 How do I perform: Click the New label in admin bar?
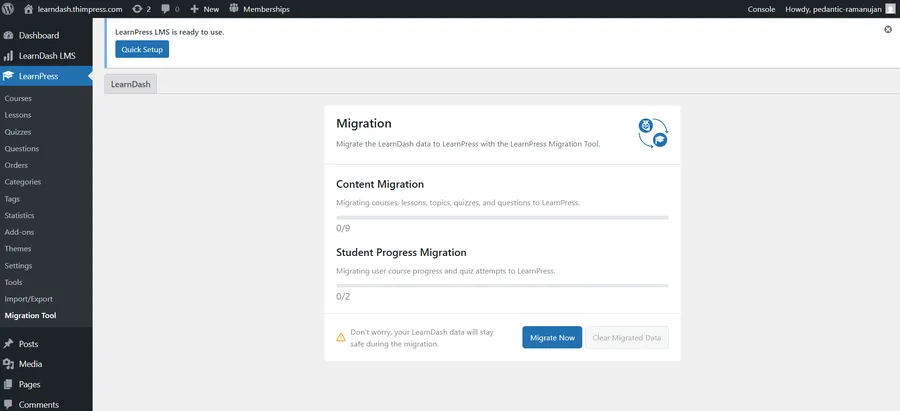click(211, 9)
